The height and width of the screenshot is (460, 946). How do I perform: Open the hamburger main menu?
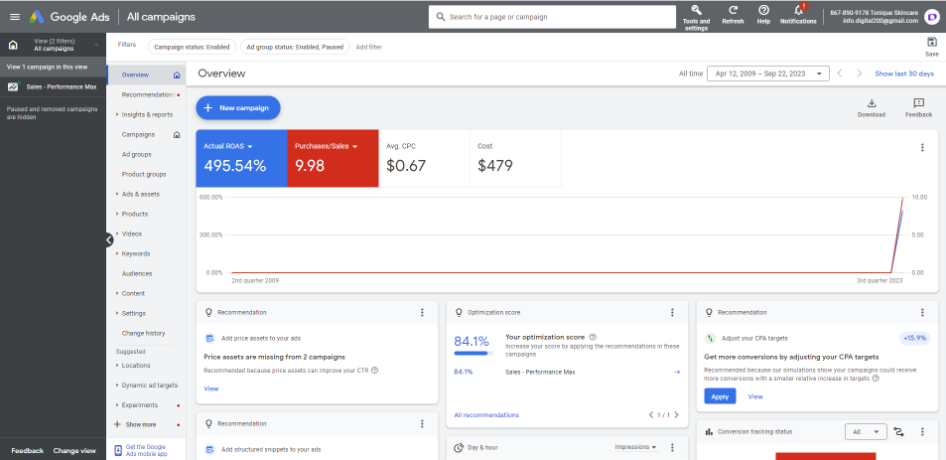(14, 17)
